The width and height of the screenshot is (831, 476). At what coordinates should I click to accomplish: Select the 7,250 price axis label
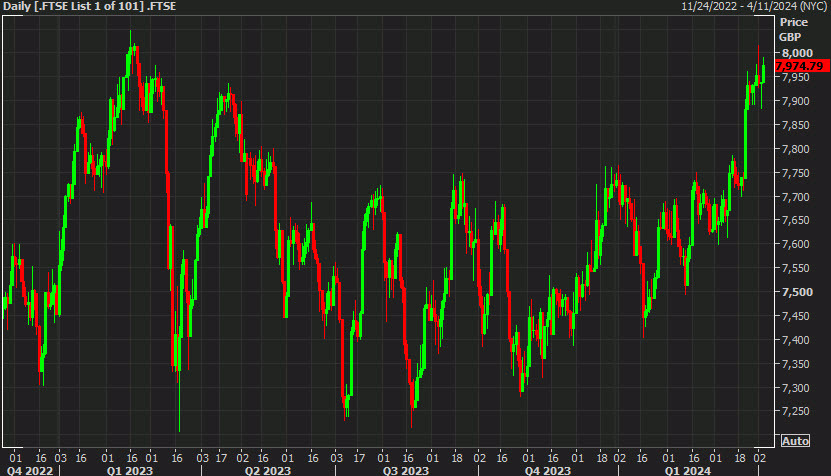click(x=795, y=411)
